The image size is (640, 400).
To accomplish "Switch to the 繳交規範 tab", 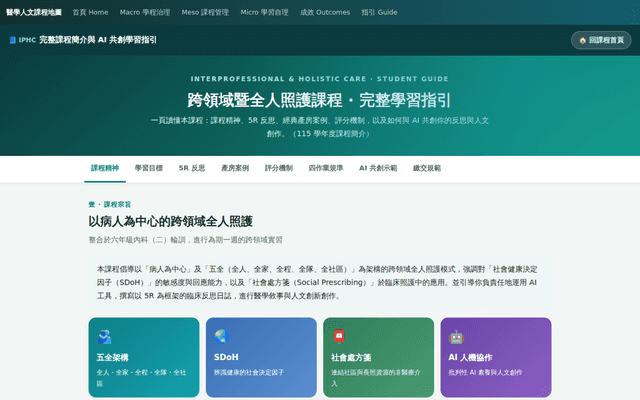I will coord(427,168).
